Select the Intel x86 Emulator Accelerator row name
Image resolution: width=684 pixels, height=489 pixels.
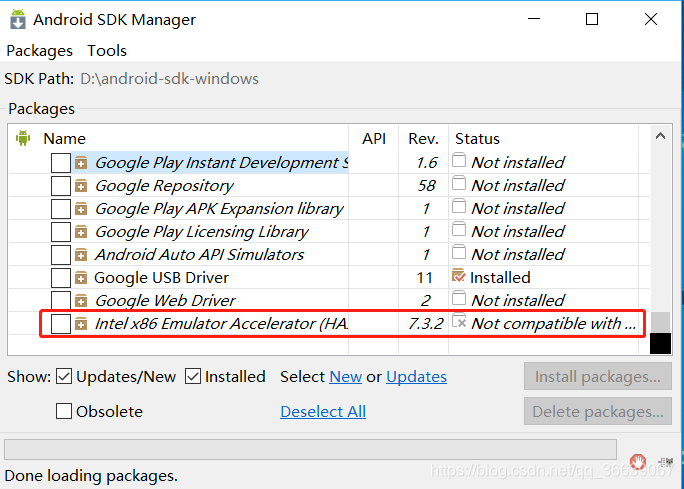(x=222, y=324)
